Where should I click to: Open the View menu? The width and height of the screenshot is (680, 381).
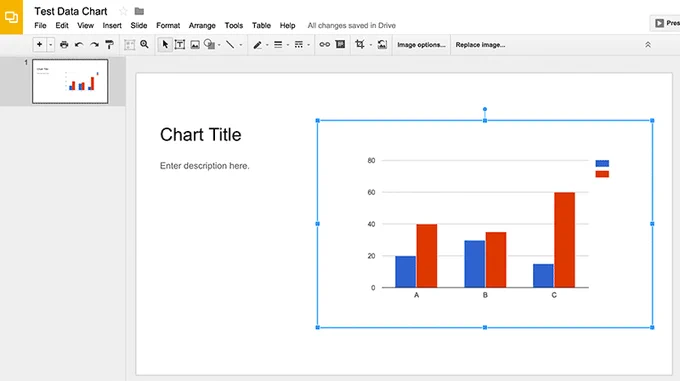tap(85, 26)
